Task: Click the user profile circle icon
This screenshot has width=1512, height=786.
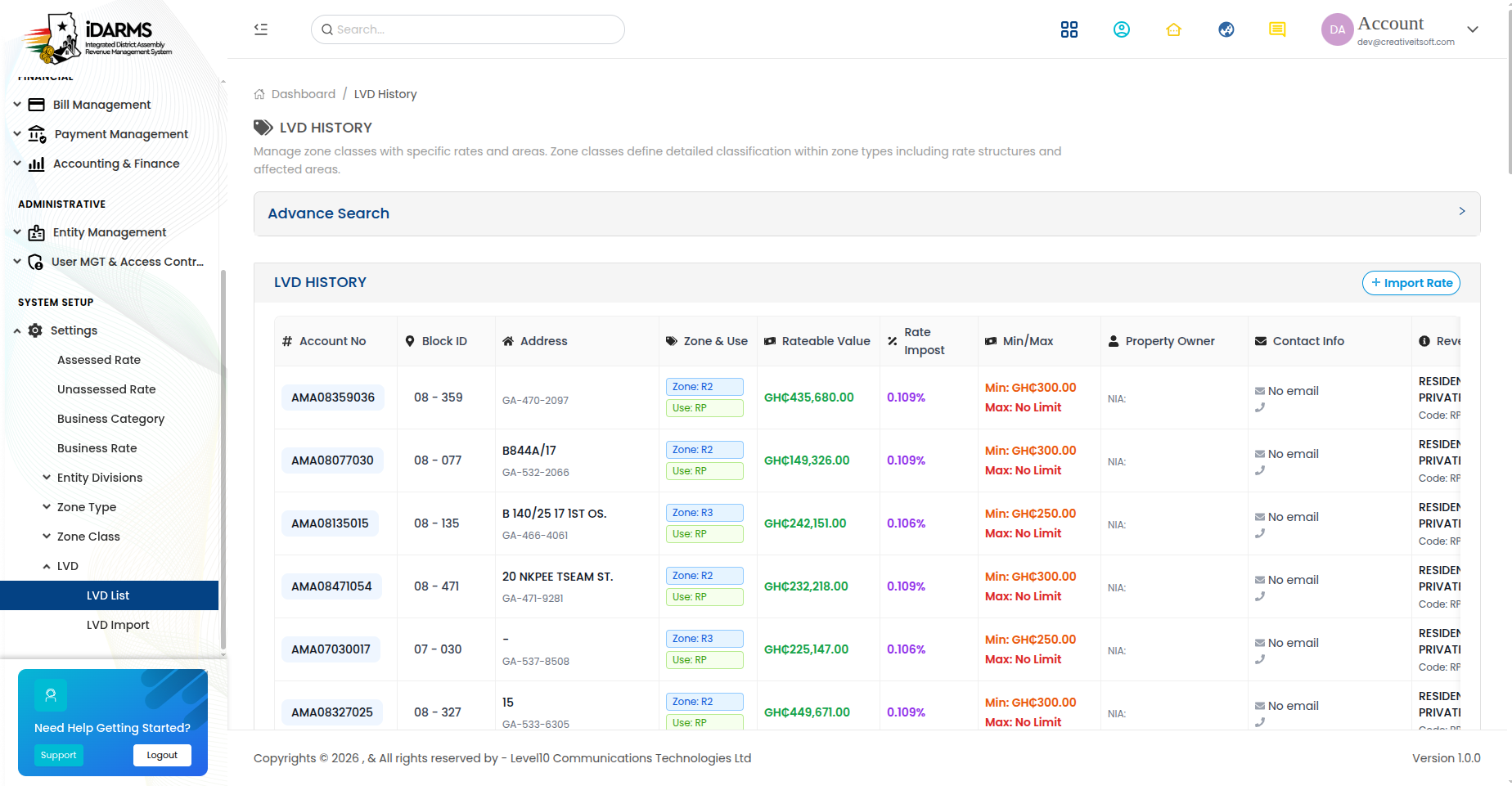Action: coord(1122,29)
